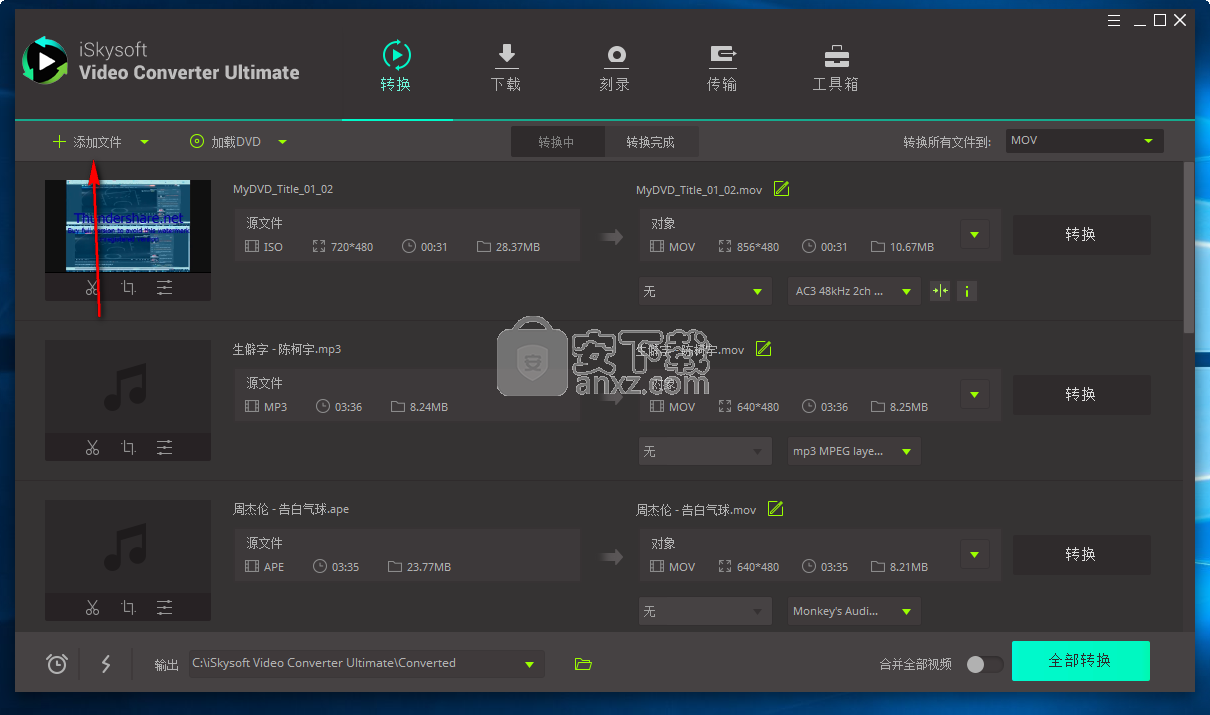This screenshot has width=1210, height=715.
Task: Toggle 合并全部视频 merge all videos switch
Action: click(984, 664)
